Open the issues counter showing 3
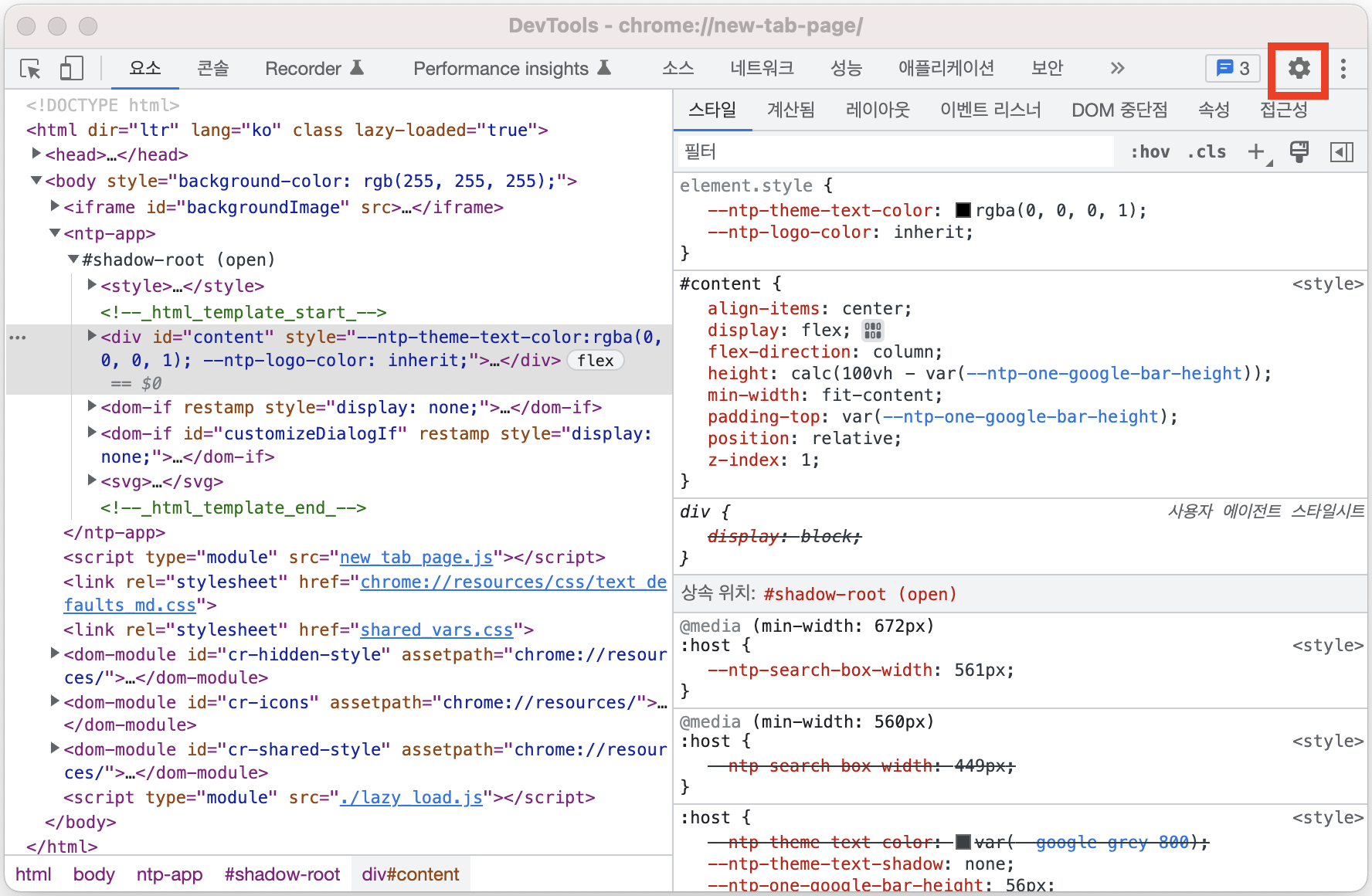Viewport: 1372px width, 896px height. click(1233, 69)
